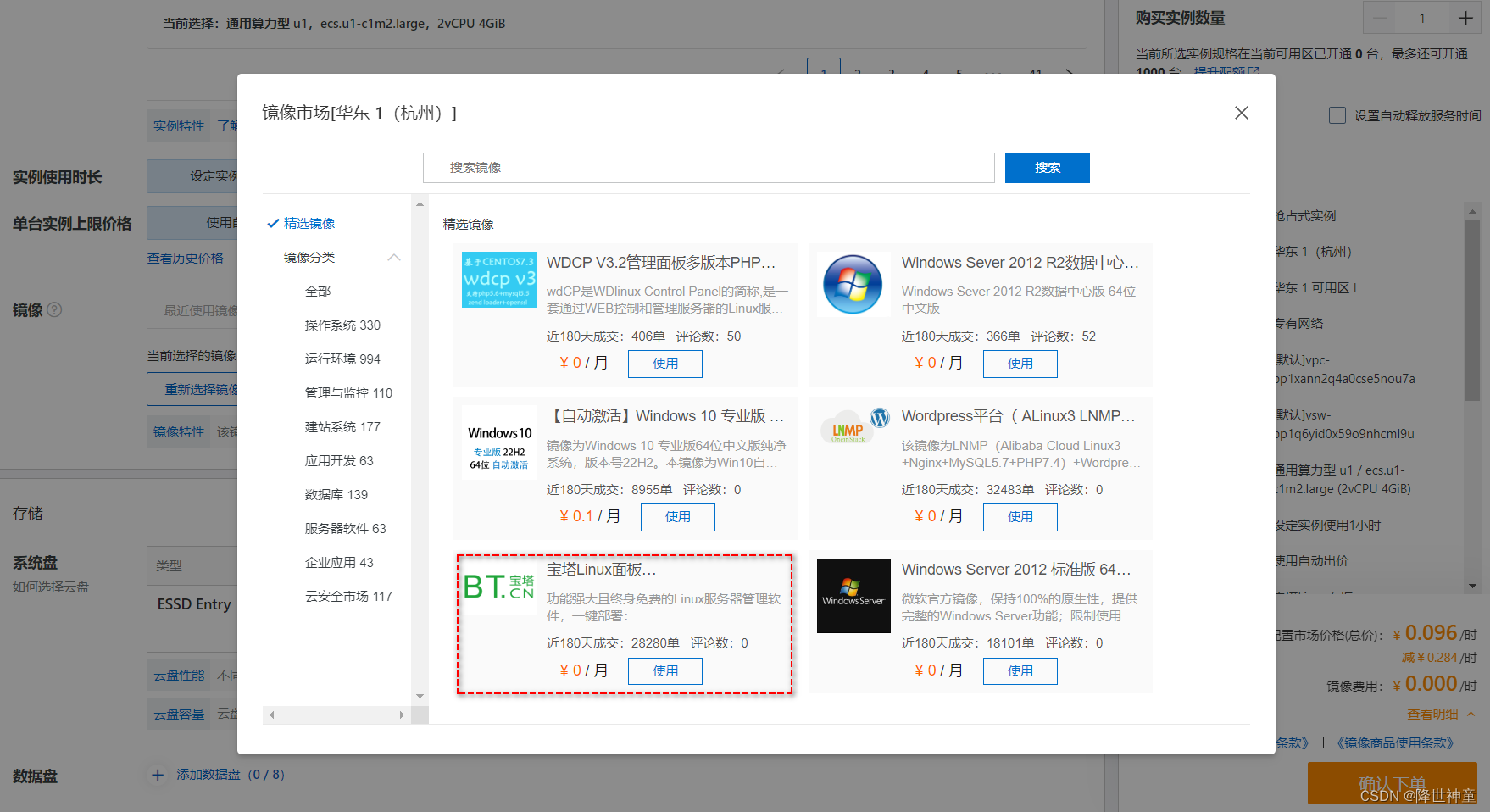Open 宝塔Linux面板 title link

[x=602, y=570]
